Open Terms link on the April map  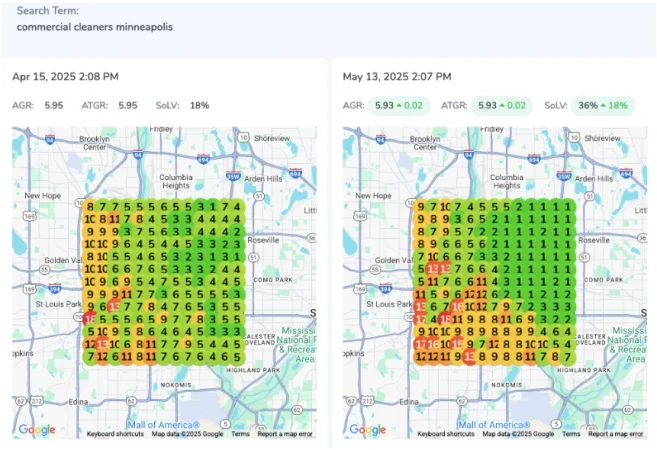[x=241, y=434]
